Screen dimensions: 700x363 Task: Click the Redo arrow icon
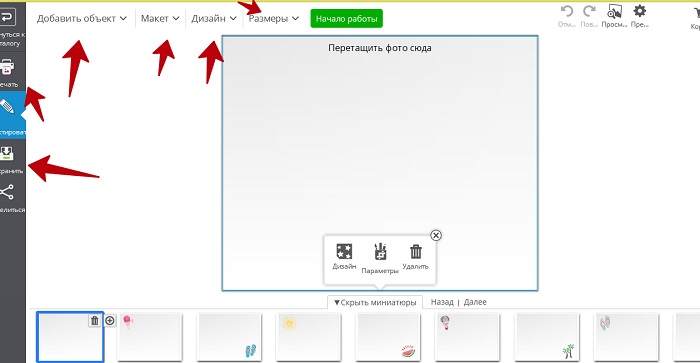[590, 11]
